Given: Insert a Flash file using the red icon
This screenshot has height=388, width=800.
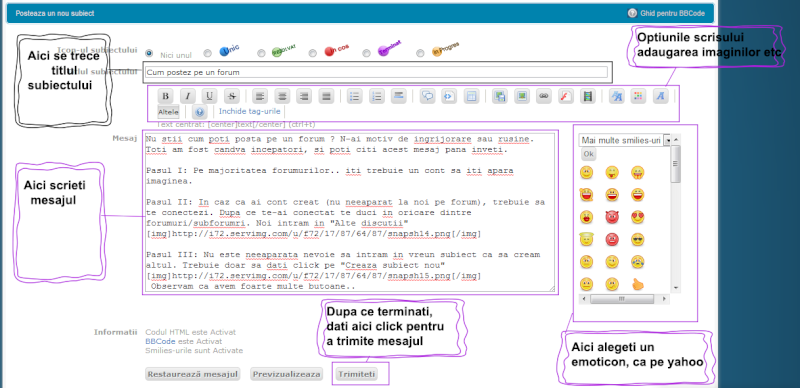Looking at the screenshot, I should (x=565, y=96).
